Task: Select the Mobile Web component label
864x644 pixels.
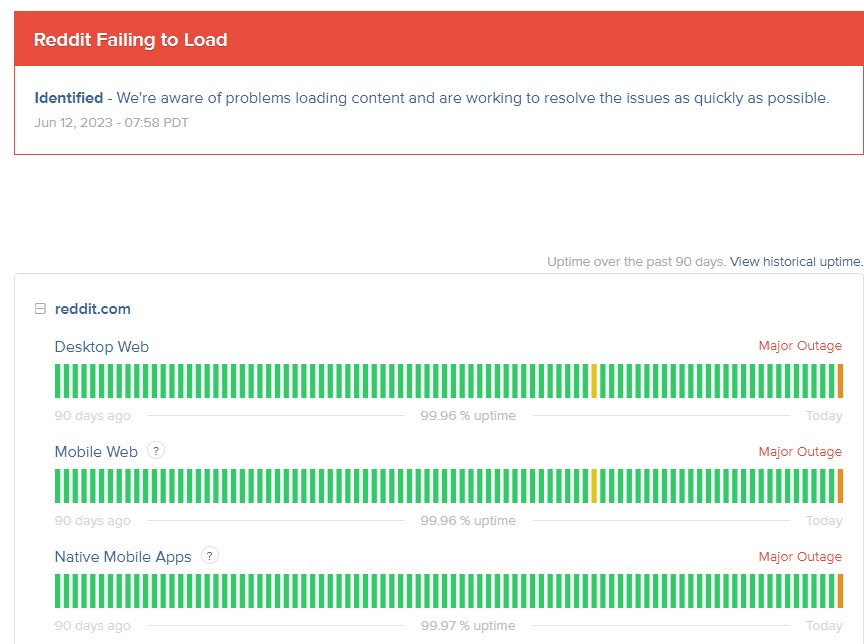Action: coord(96,452)
